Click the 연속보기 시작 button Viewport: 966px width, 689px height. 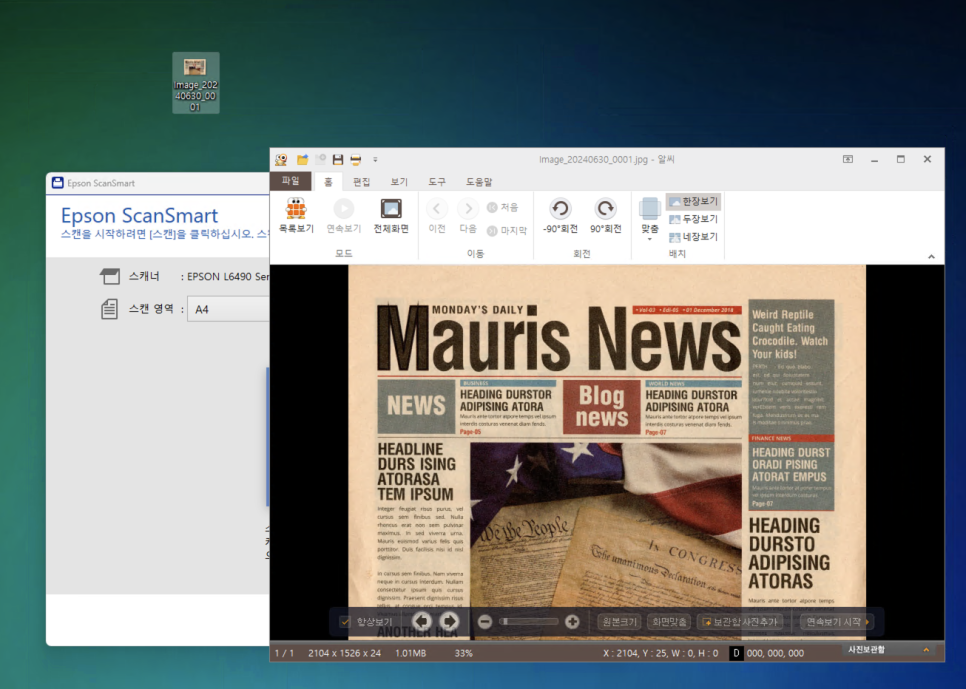(x=837, y=622)
